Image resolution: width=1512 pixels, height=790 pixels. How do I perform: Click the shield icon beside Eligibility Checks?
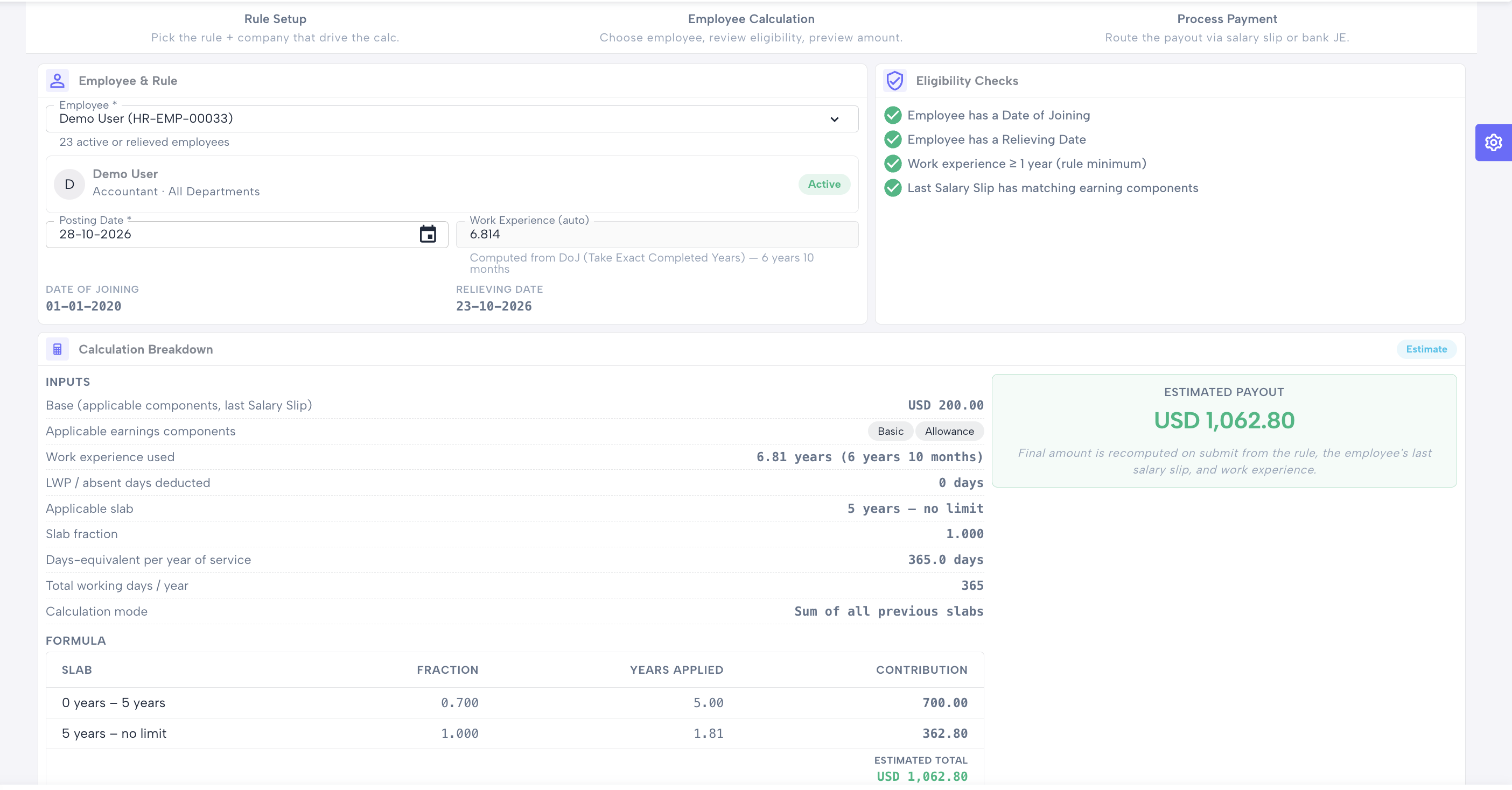[x=894, y=81]
